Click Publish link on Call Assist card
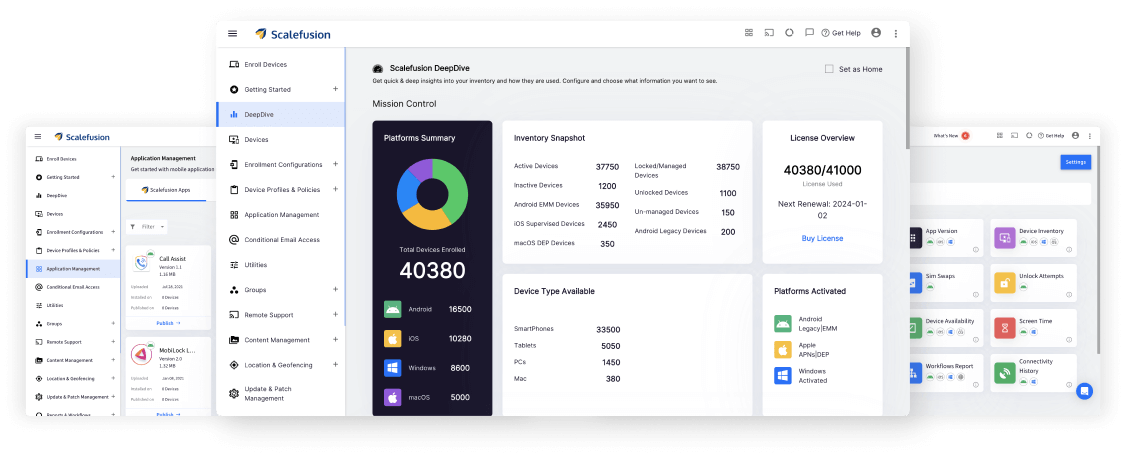The width and height of the screenshot is (1126, 456). [x=168, y=323]
